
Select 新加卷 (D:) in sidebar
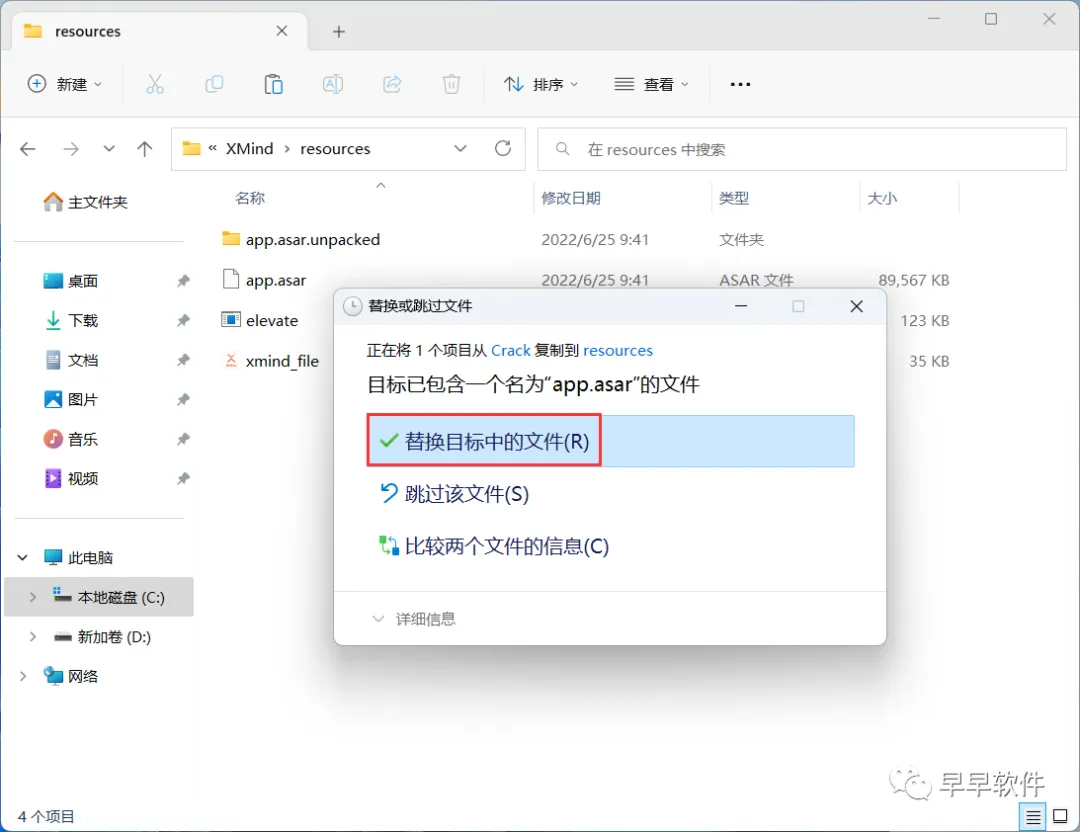pos(103,637)
